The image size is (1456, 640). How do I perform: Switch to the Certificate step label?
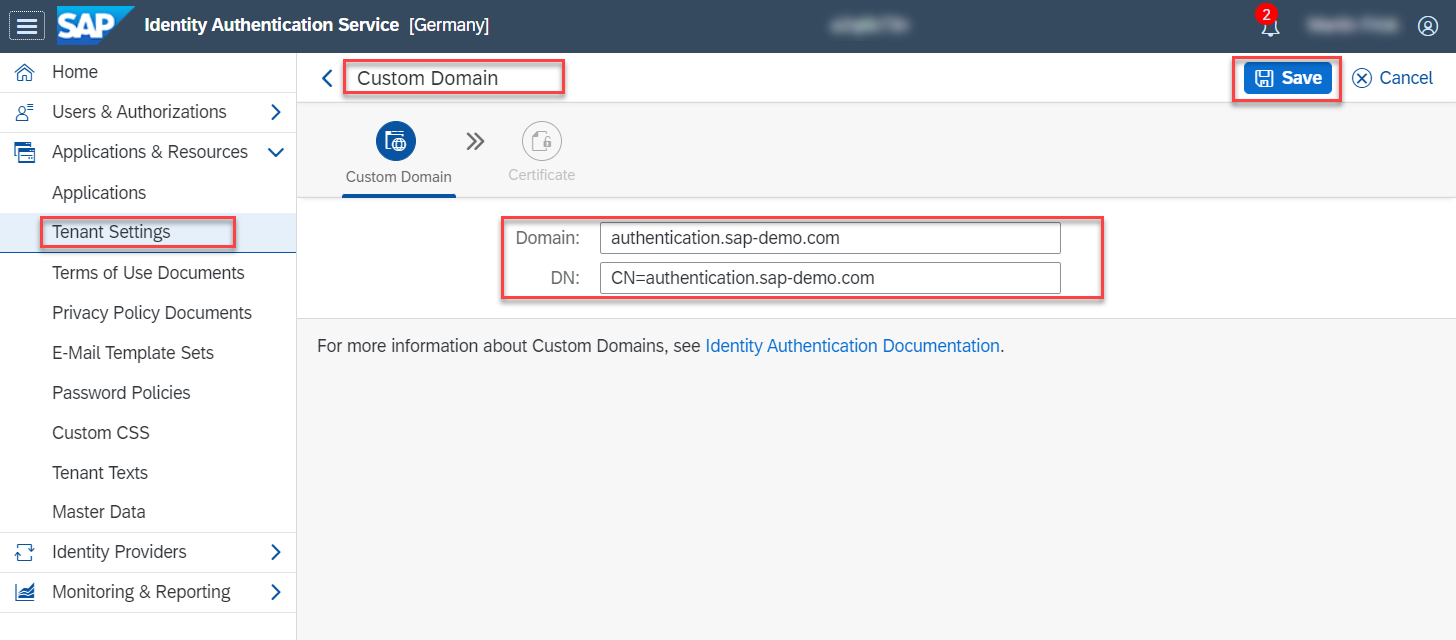(x=542, y=175)
